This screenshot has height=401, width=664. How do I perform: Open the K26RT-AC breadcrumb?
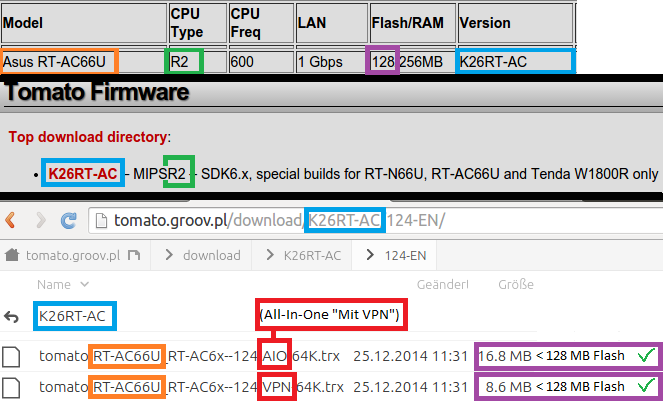312,255
